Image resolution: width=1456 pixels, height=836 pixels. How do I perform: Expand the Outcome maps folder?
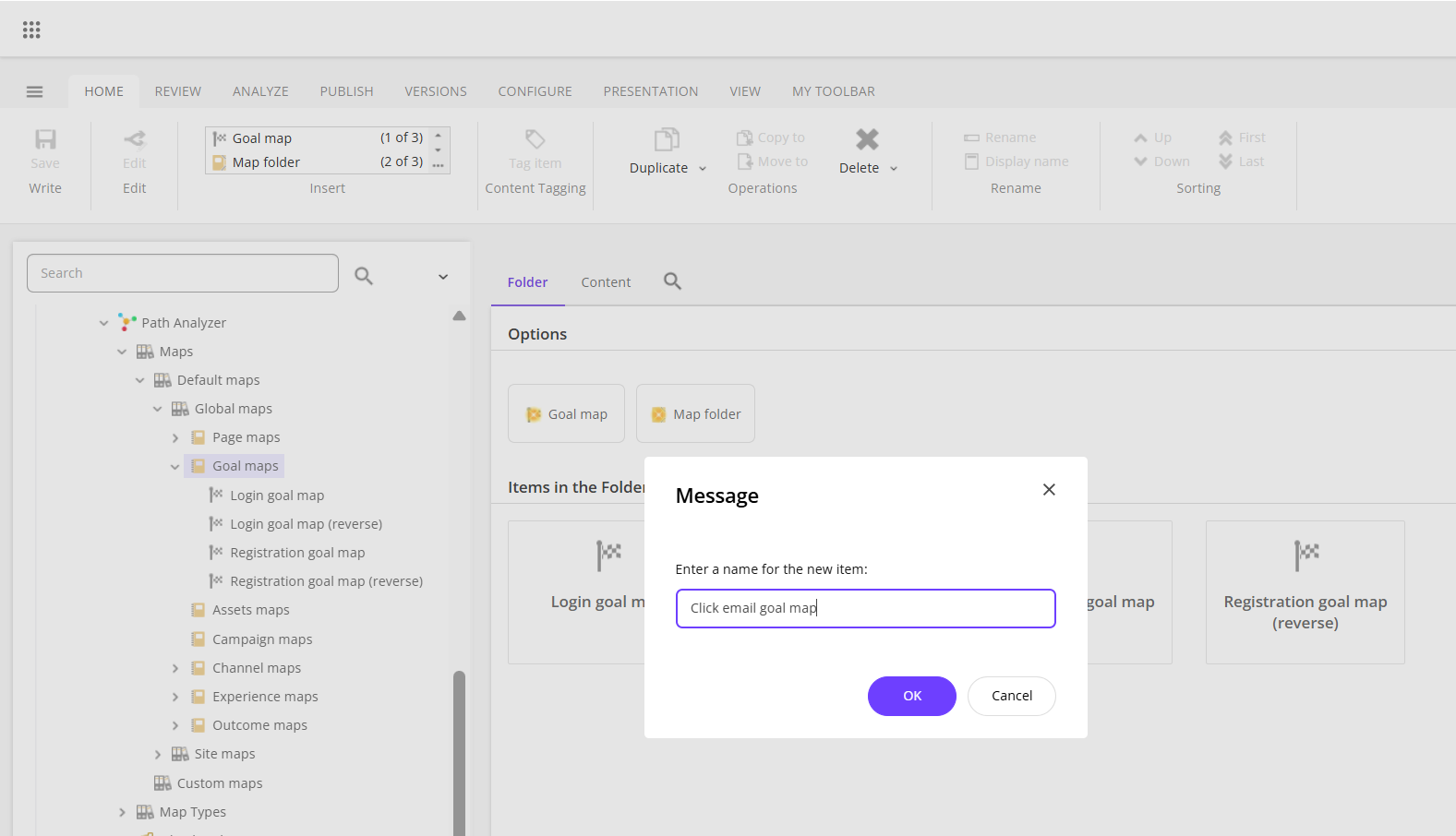click(x=174, y=725)
